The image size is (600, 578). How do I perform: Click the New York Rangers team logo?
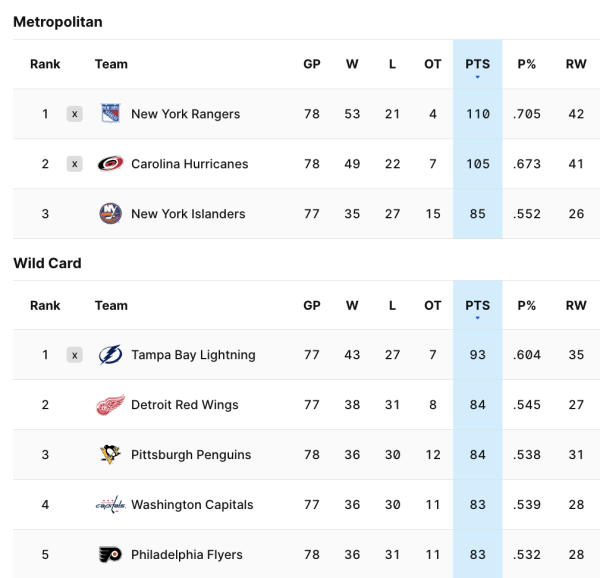coord(111,114)
